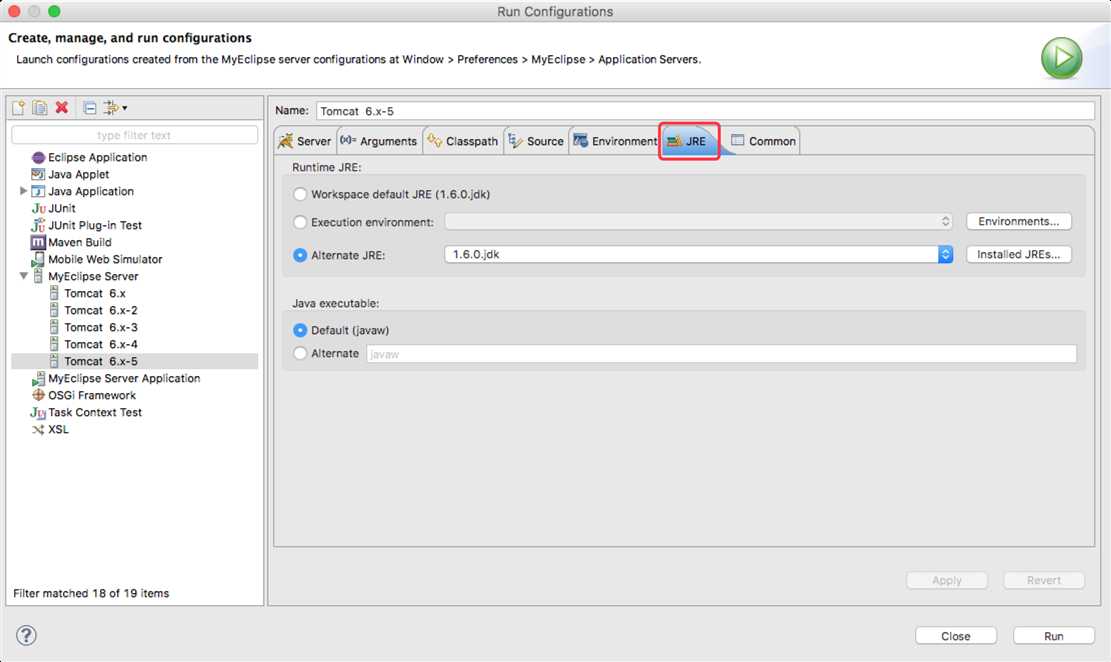
Task: Select the XSL configuration icon
Action: (38, 430)
